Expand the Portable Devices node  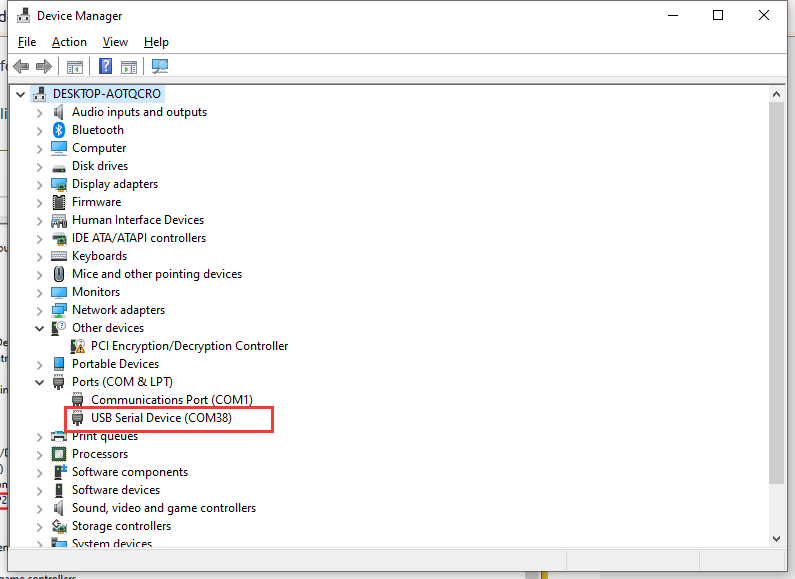pos(39,365)
